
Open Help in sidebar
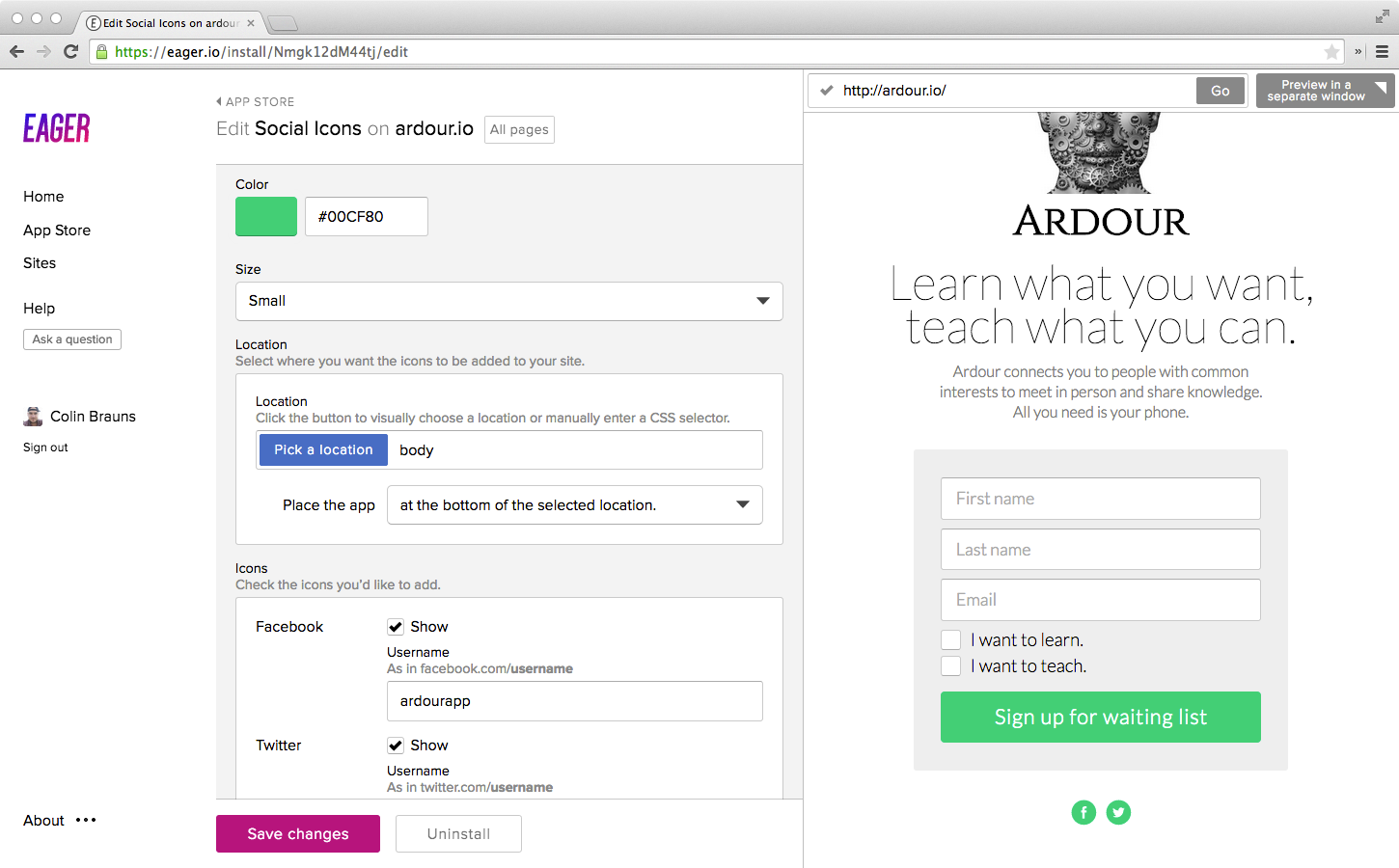pos(39,309)
